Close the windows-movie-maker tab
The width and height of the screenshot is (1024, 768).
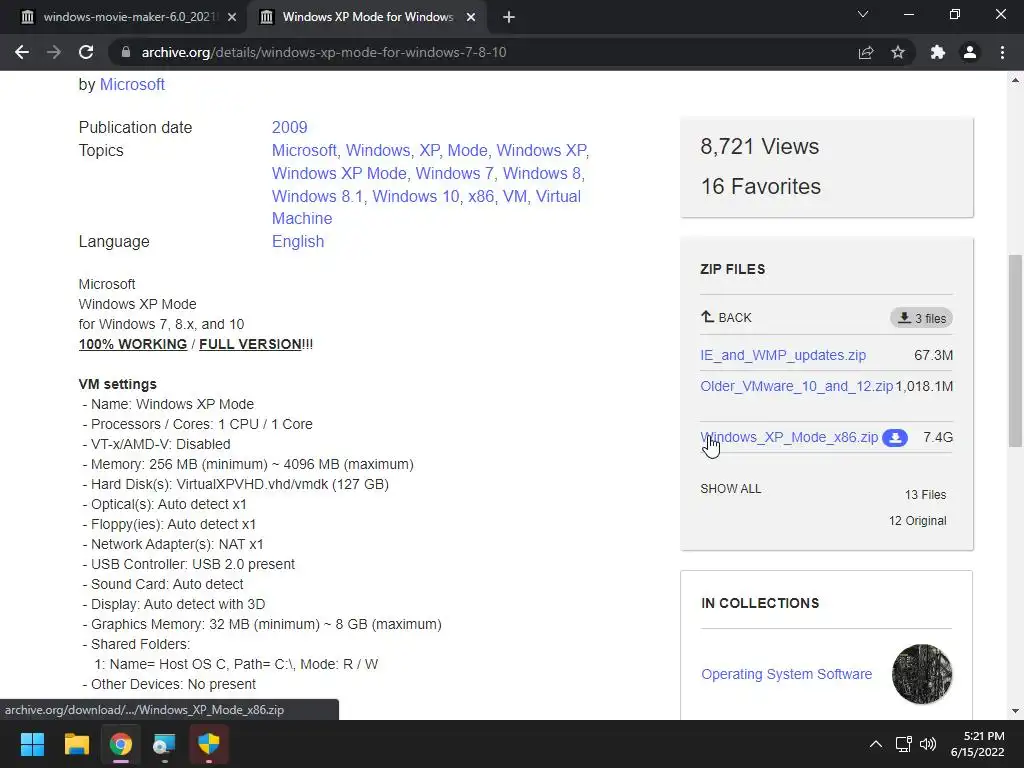click(232, 17)
